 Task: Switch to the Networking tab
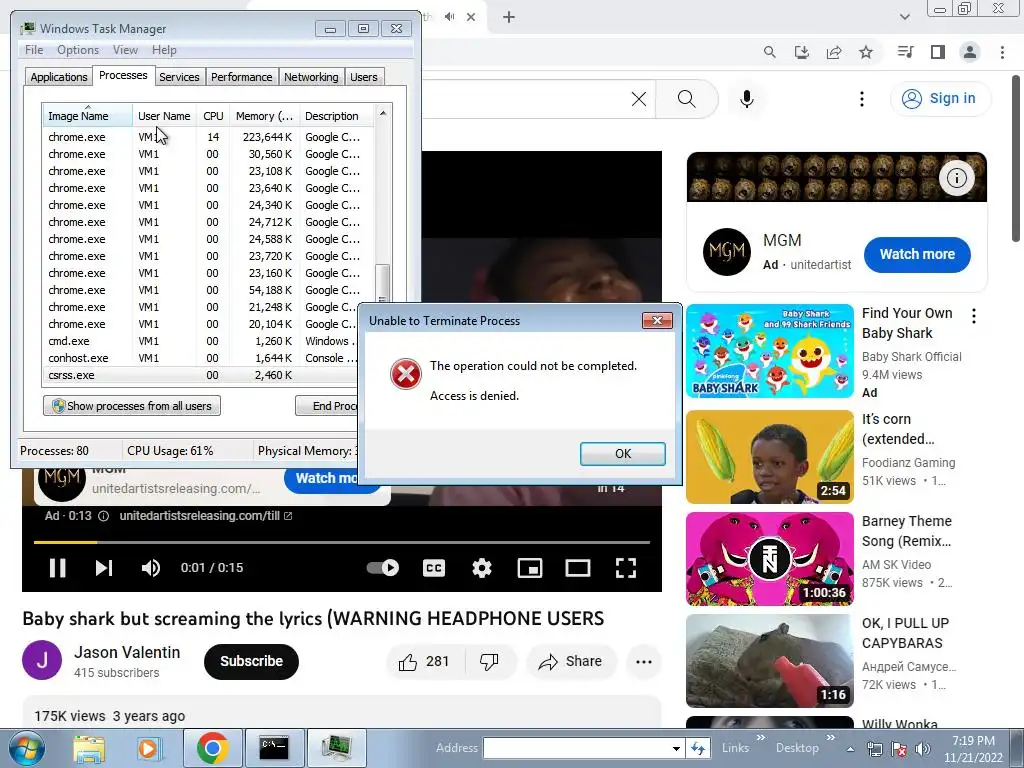(311, 77)
